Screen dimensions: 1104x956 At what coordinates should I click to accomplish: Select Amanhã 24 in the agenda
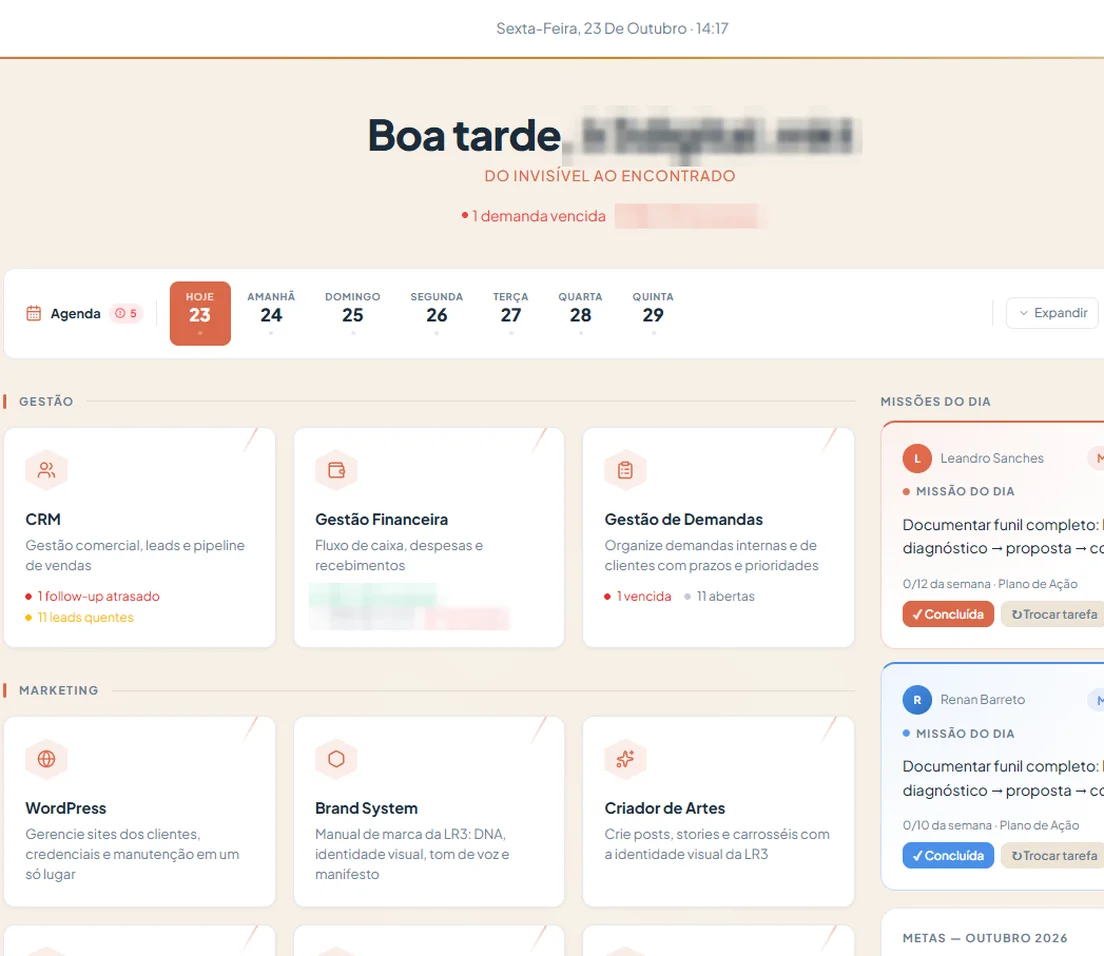tap(271, 313)
